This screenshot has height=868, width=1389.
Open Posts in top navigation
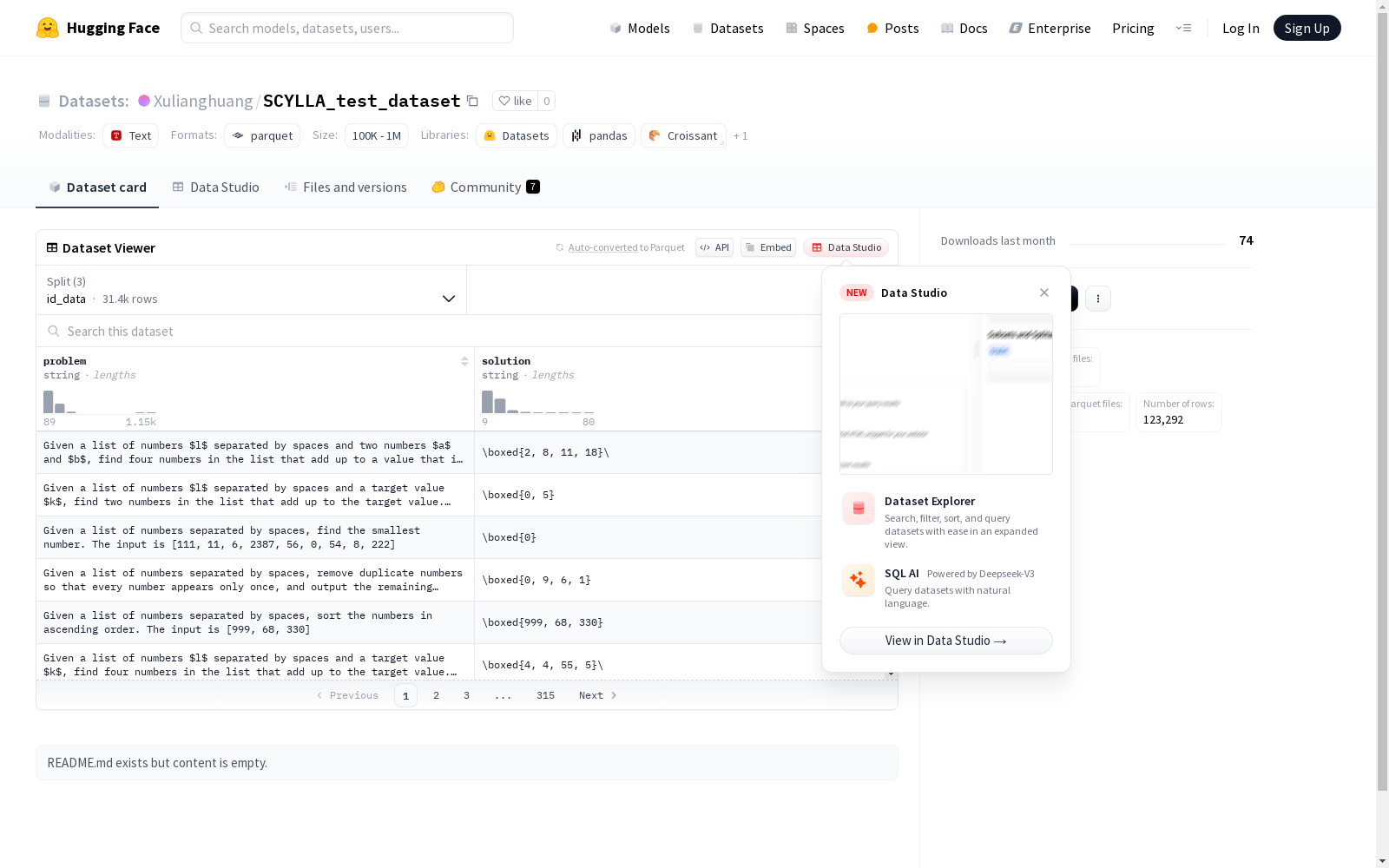click(x=892, y=28)
